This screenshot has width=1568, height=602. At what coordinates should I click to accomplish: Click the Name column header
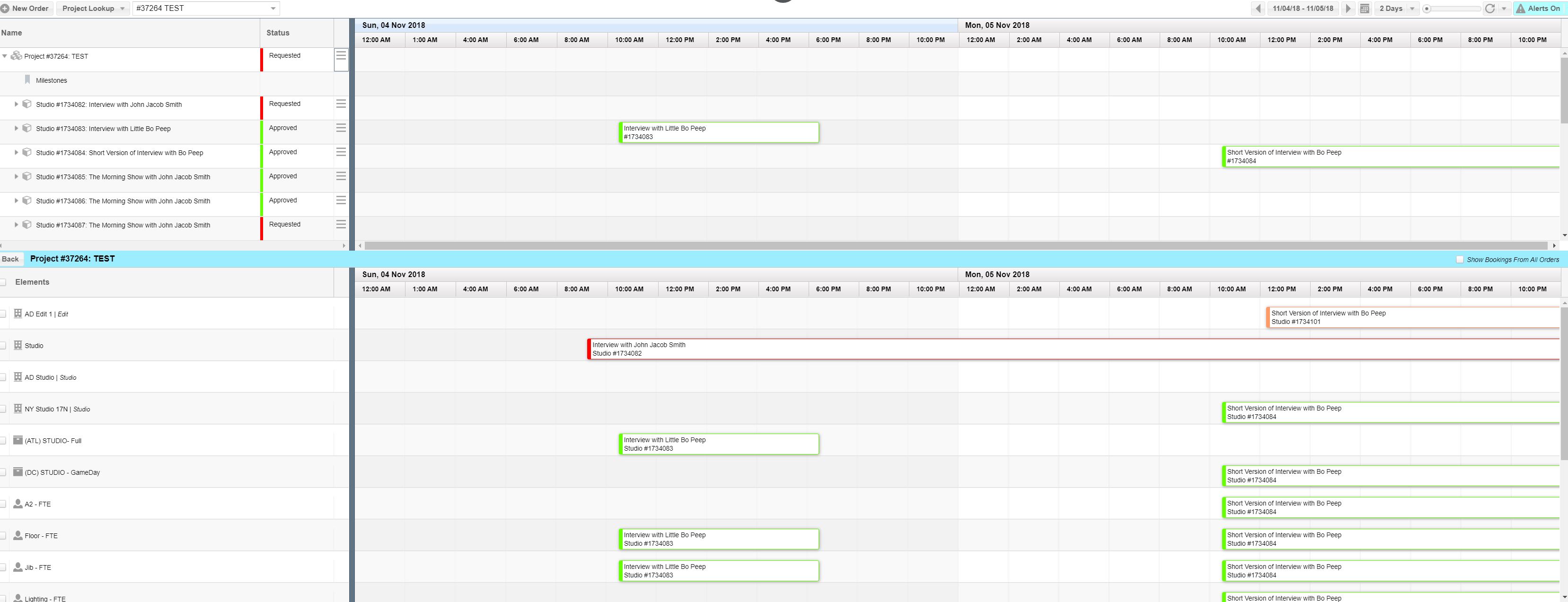coord(130,33)
